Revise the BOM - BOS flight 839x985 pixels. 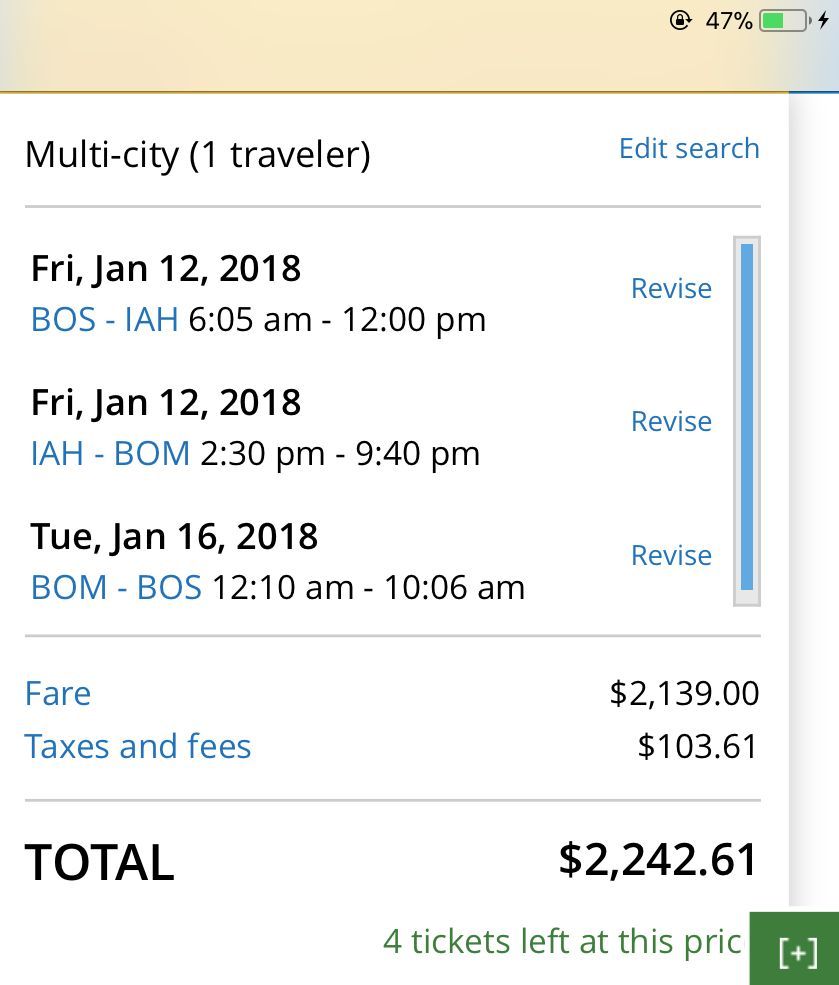671,556
